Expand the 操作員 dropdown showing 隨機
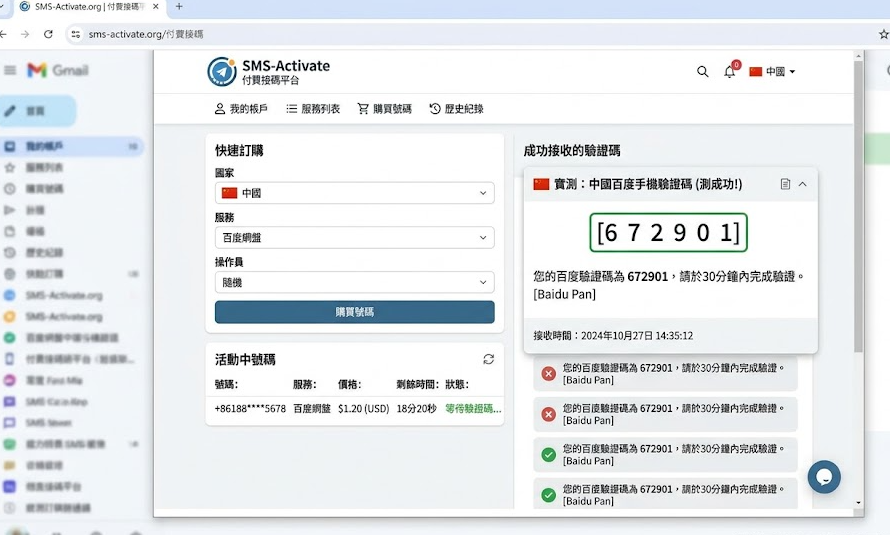890x535 pixels. pyautogui.click(x=355, y=283)
